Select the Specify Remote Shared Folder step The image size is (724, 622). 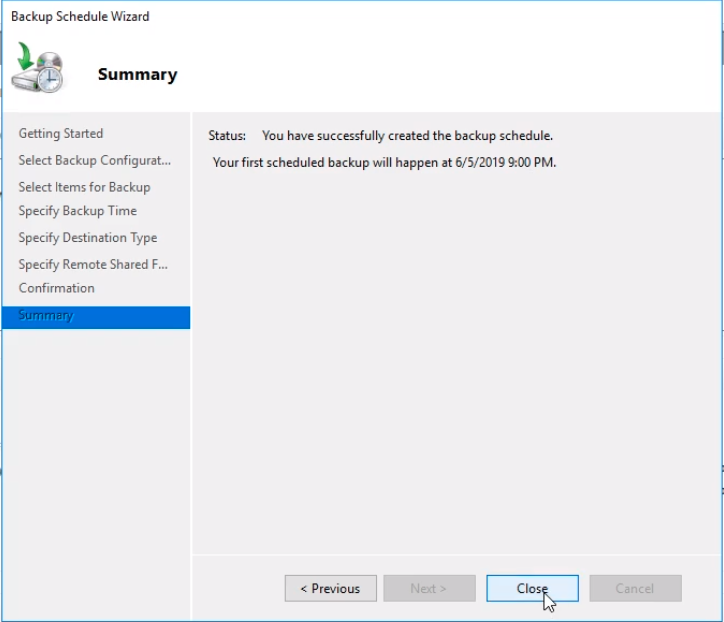pyautogui.click(x=93, y=264)
